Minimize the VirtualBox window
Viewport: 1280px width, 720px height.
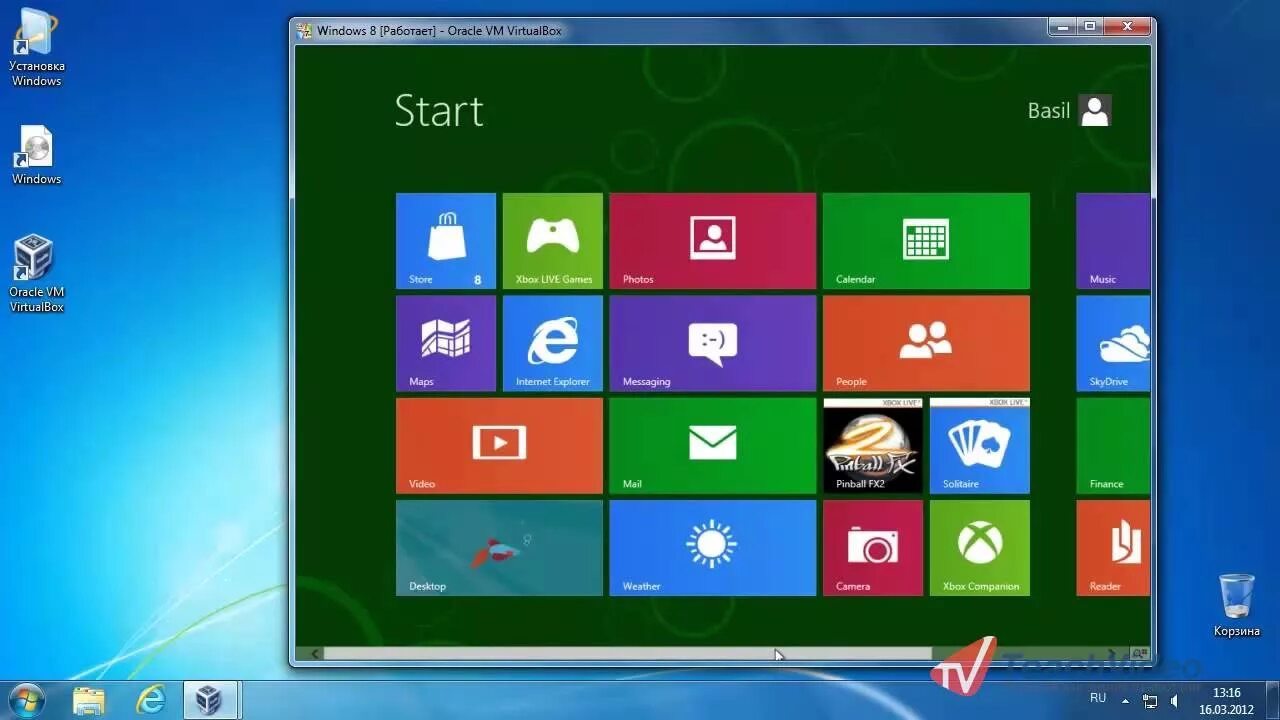pos(1061,27)
